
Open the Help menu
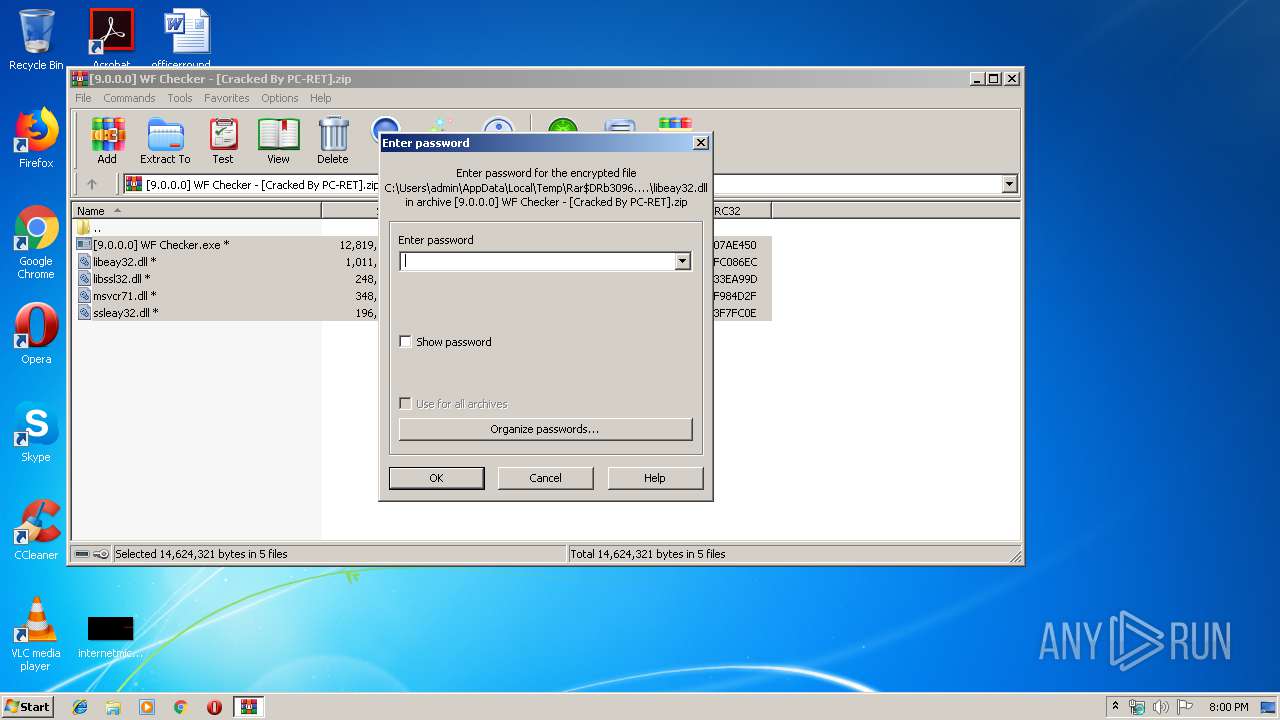pos(321,98)
